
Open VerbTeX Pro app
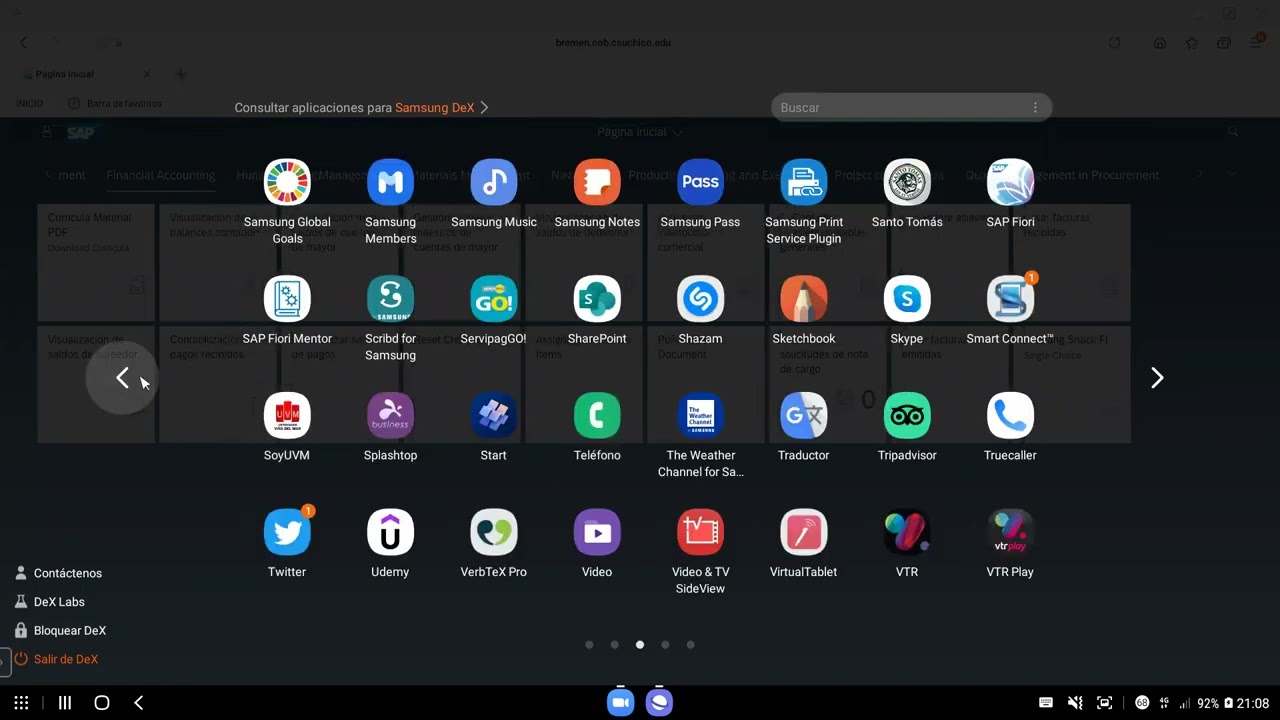click(x=494, y=533)
